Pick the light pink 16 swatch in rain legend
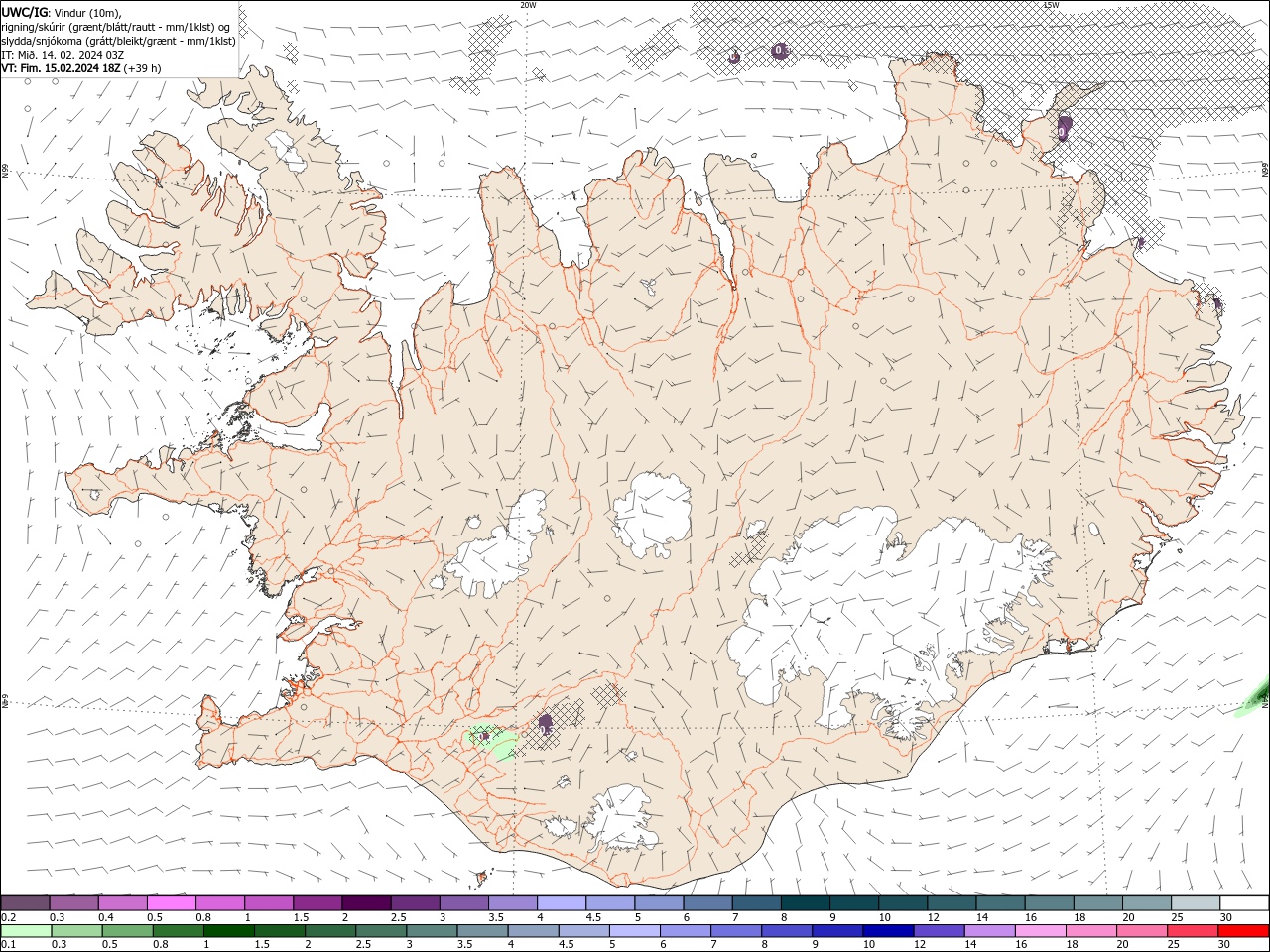1270x952 pixels. tap(1042, 931)
